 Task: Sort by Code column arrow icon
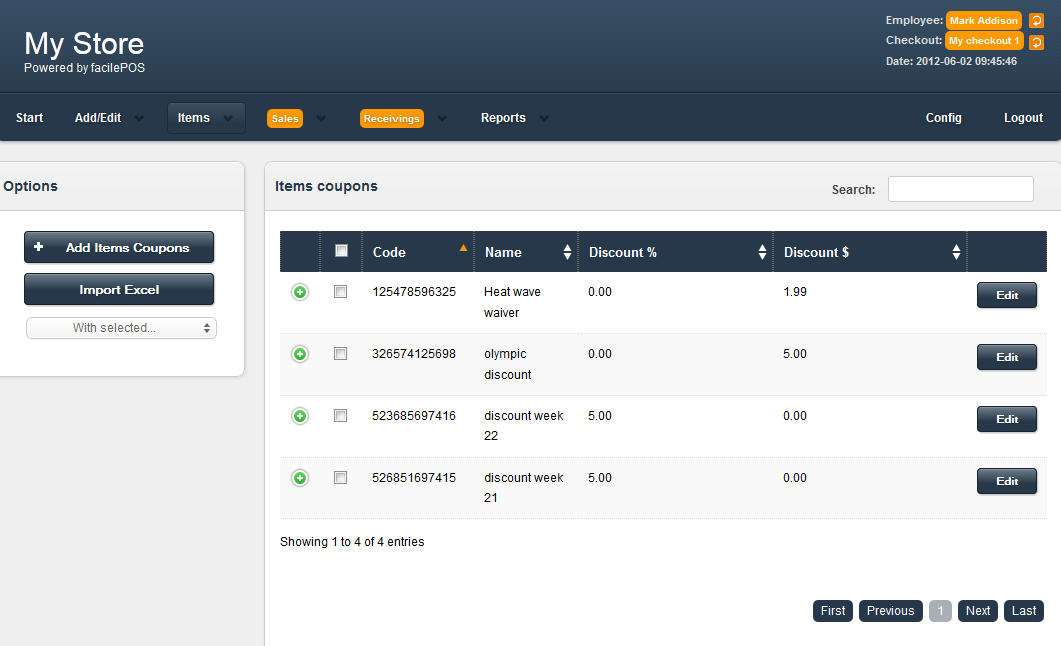click(x=463, y=248)
